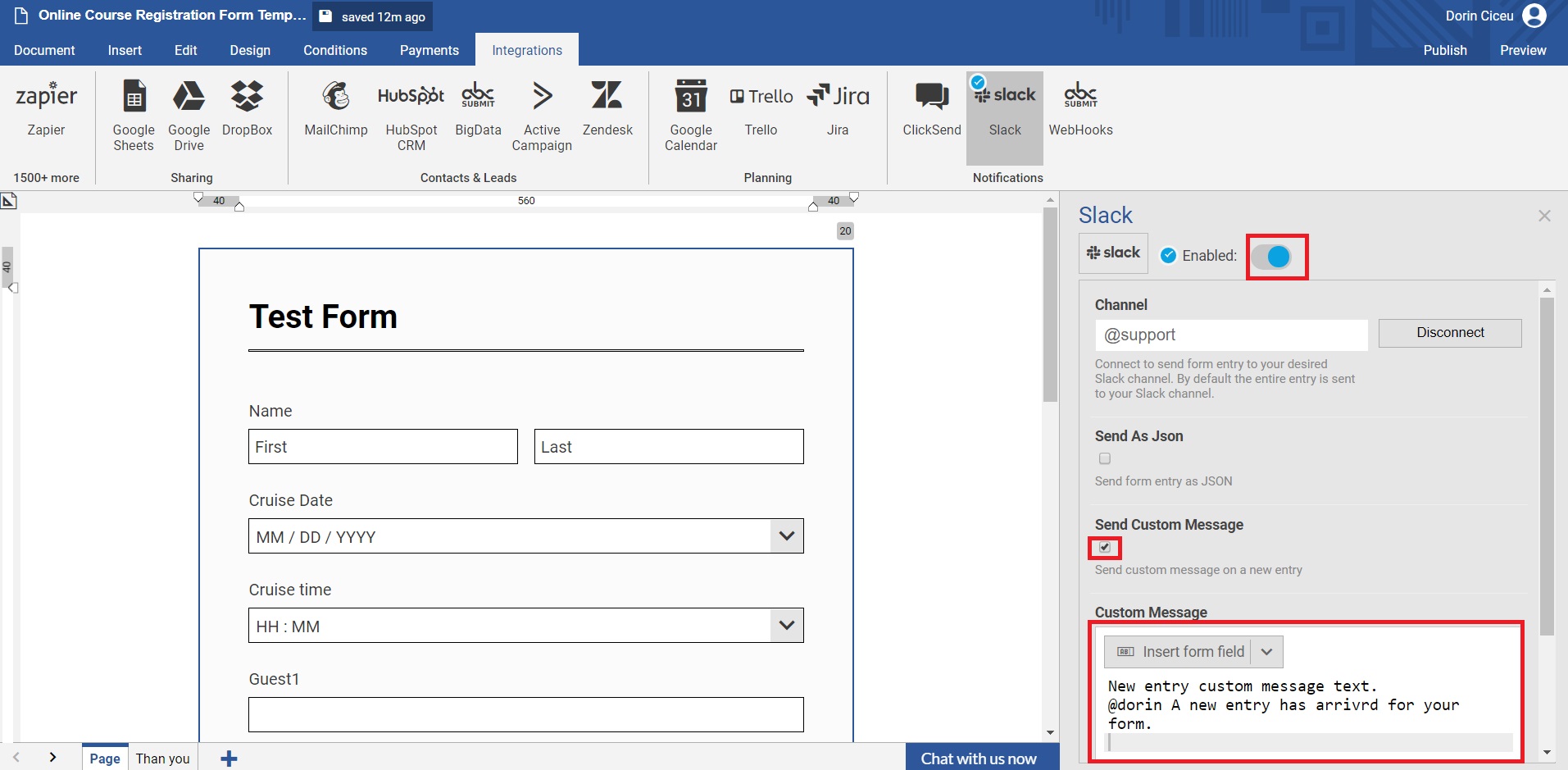Click the Slack Channel input field
Image resolution: width=1568 pixels, height=770 pixels.
pyautogui.click(x=1230, y=335)
